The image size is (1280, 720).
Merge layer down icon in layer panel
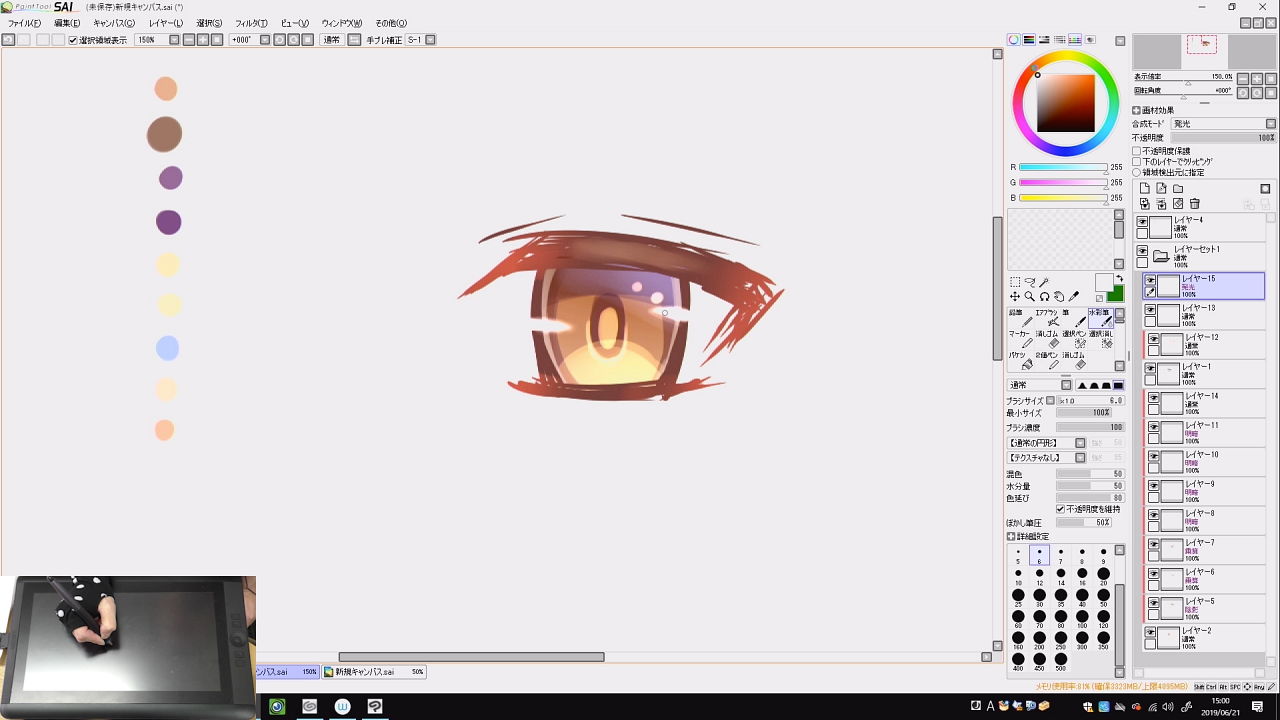(x=1161, y=204)
